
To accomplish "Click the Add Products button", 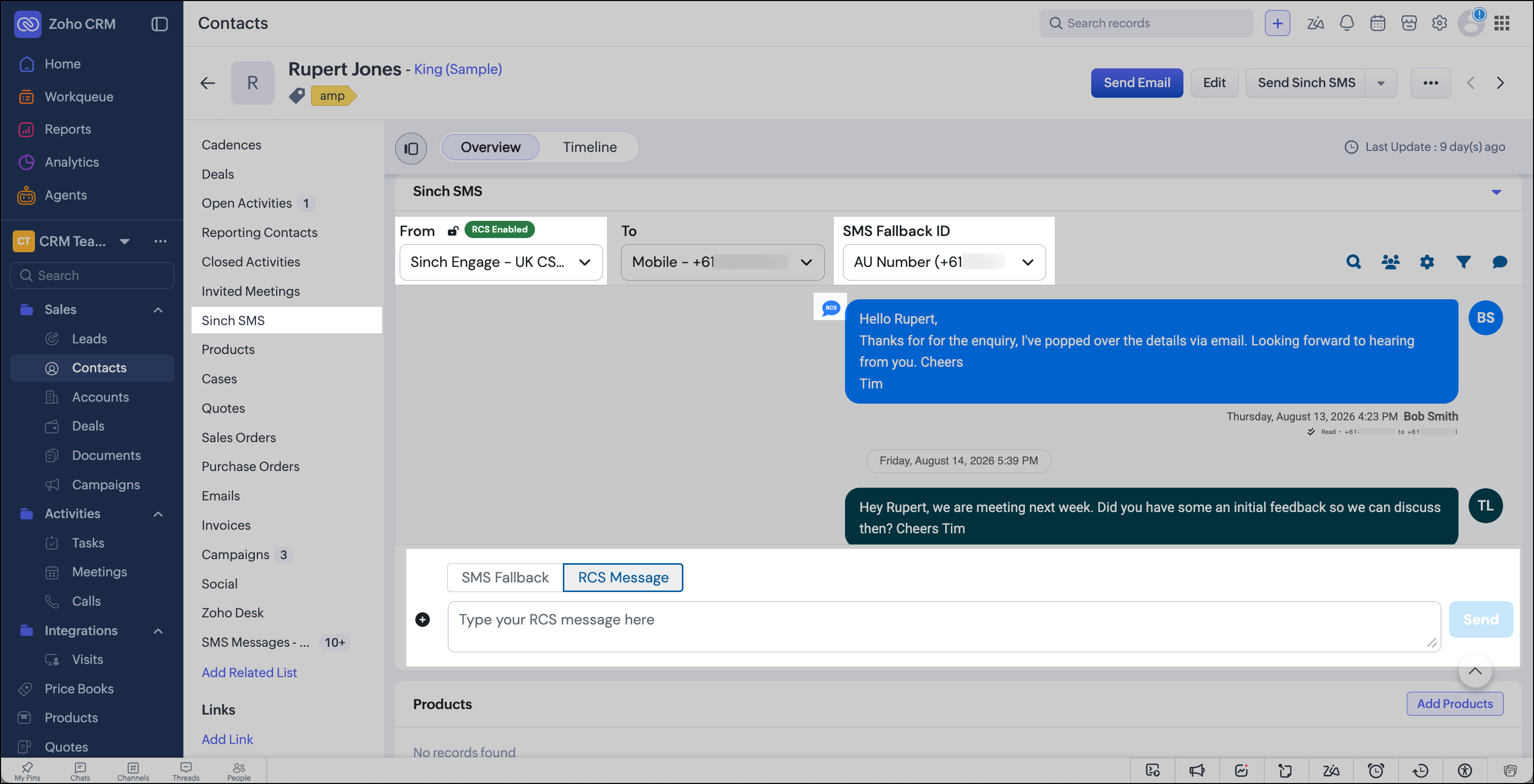I will tap(1454, 703).
